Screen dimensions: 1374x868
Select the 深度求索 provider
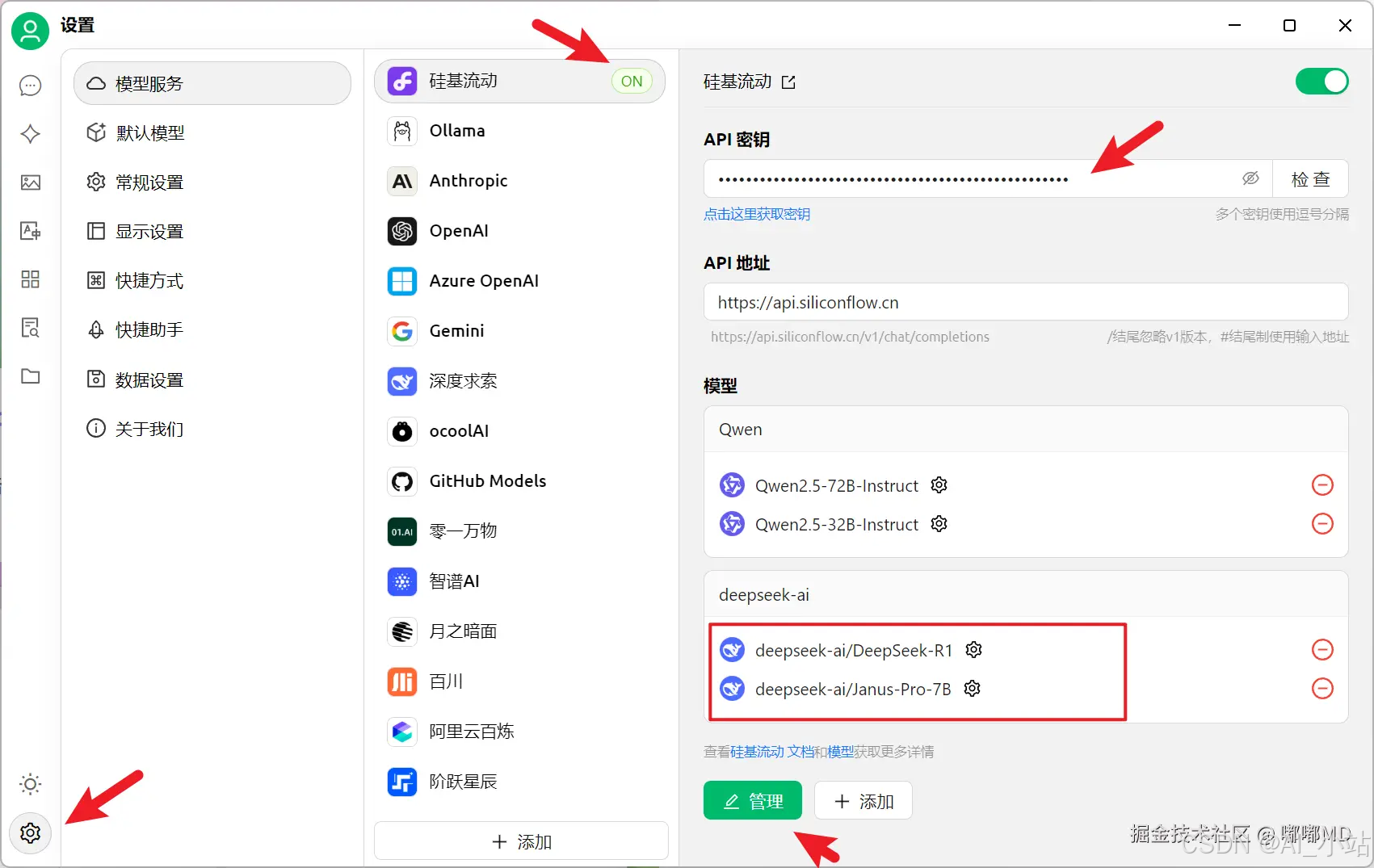[519, 381]
